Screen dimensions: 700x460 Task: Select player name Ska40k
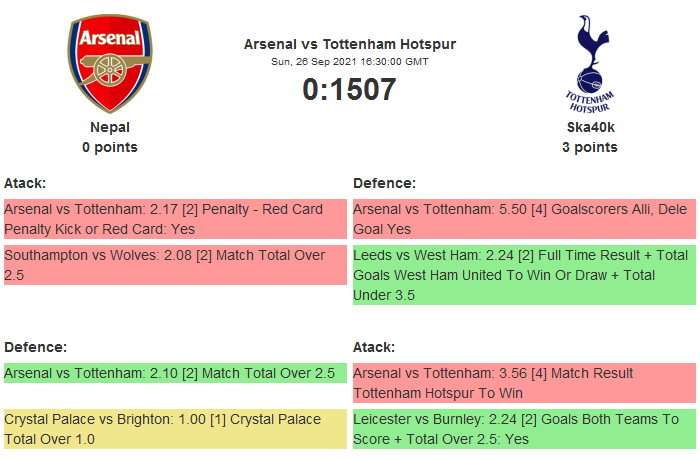pos(589,127)
